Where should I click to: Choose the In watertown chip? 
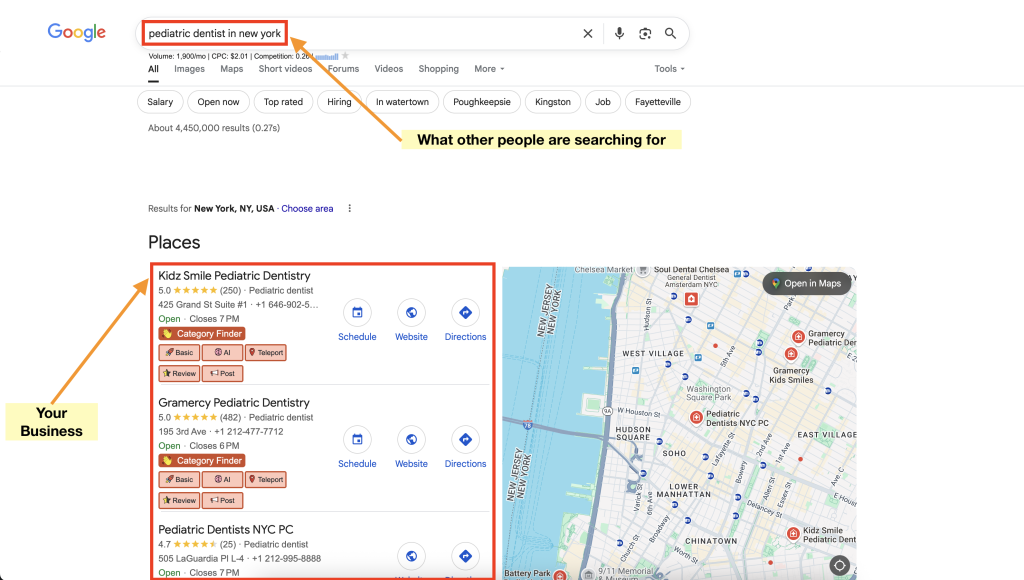pyautogui.click(x=402, y=102)
